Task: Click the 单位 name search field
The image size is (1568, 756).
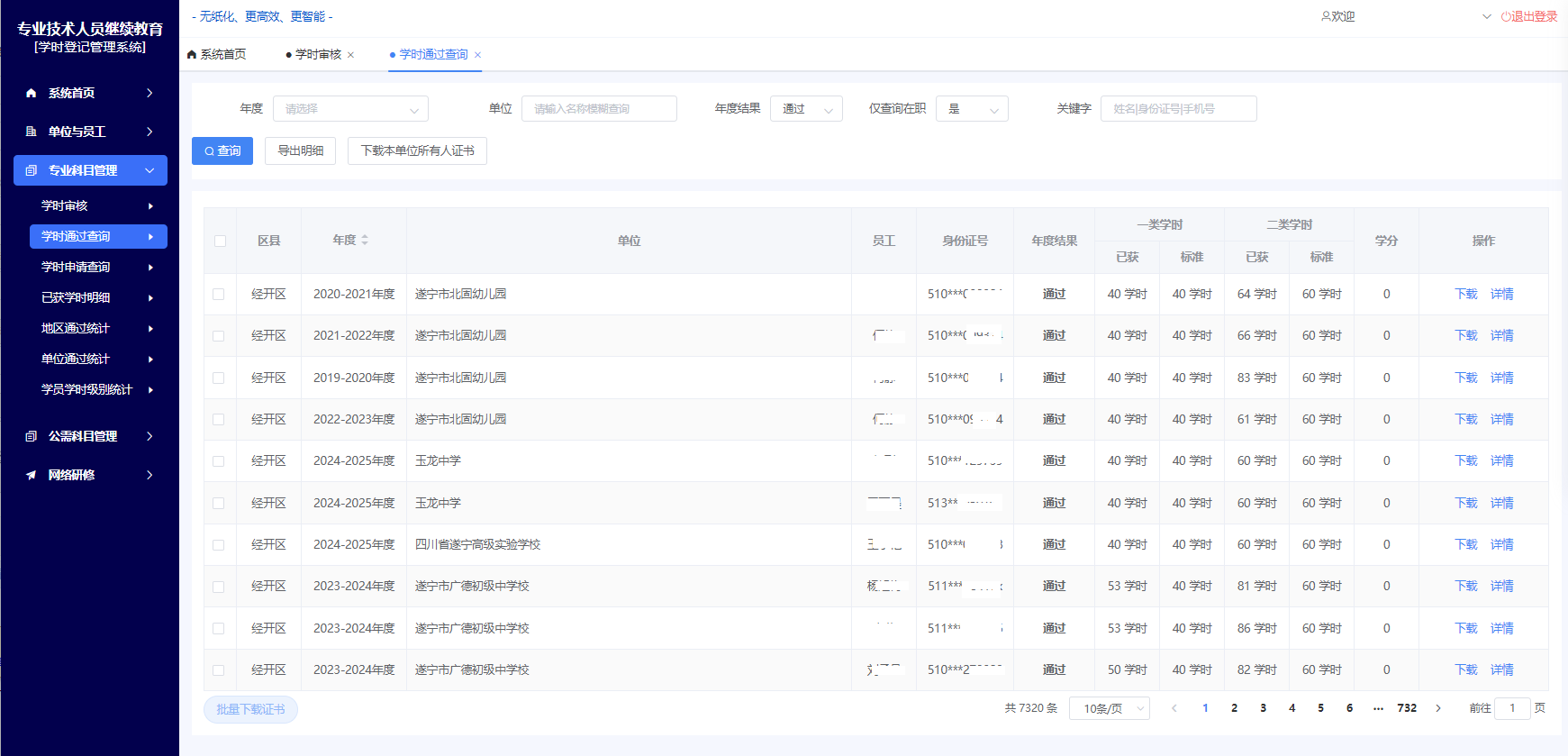Action: (x=599, y=109)
